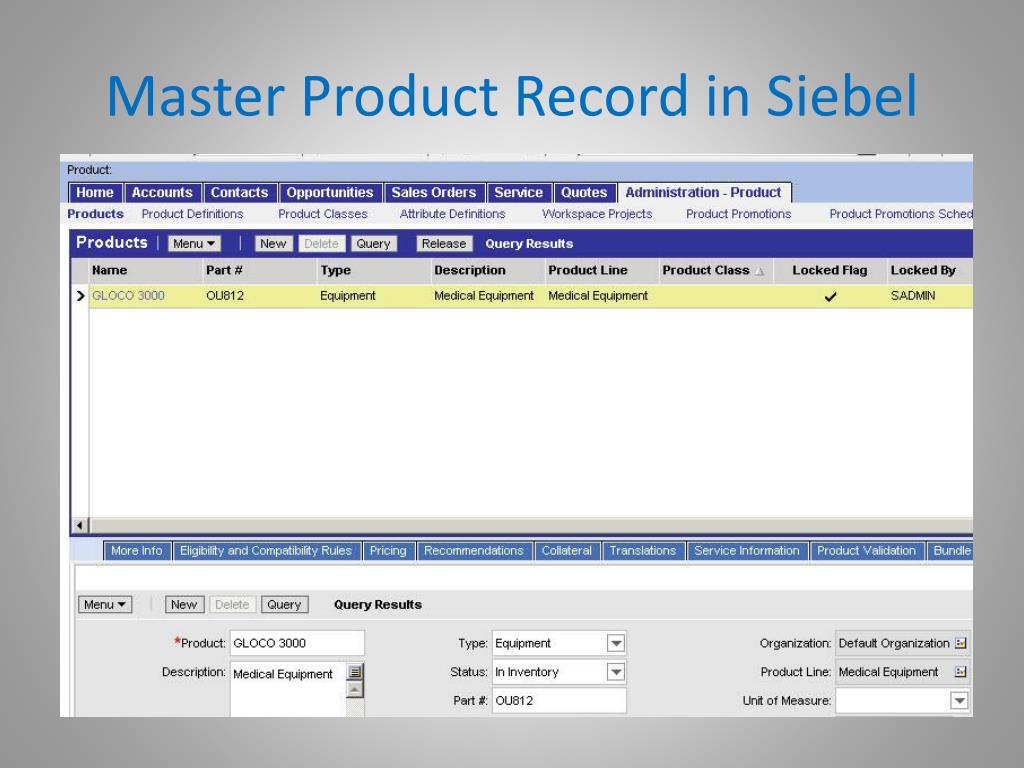Open the Product Validation view tab
Viewport: 1024px width, 768px height.
click(x=866, y=551)
